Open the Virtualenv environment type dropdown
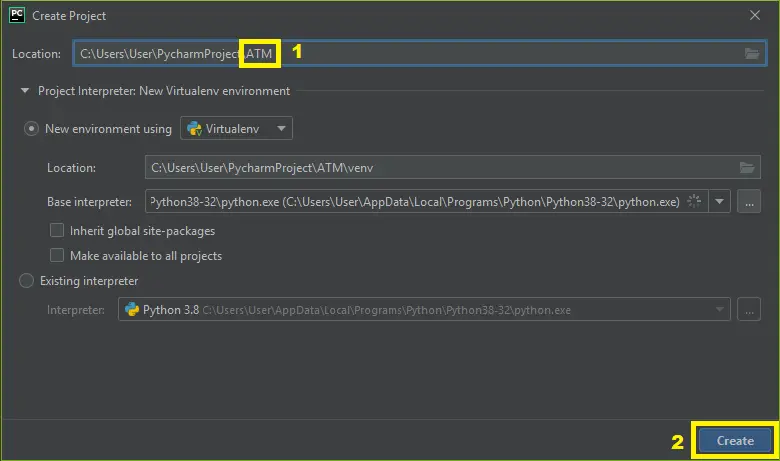This screenshot has height=461, width=780. coord(236,128)
